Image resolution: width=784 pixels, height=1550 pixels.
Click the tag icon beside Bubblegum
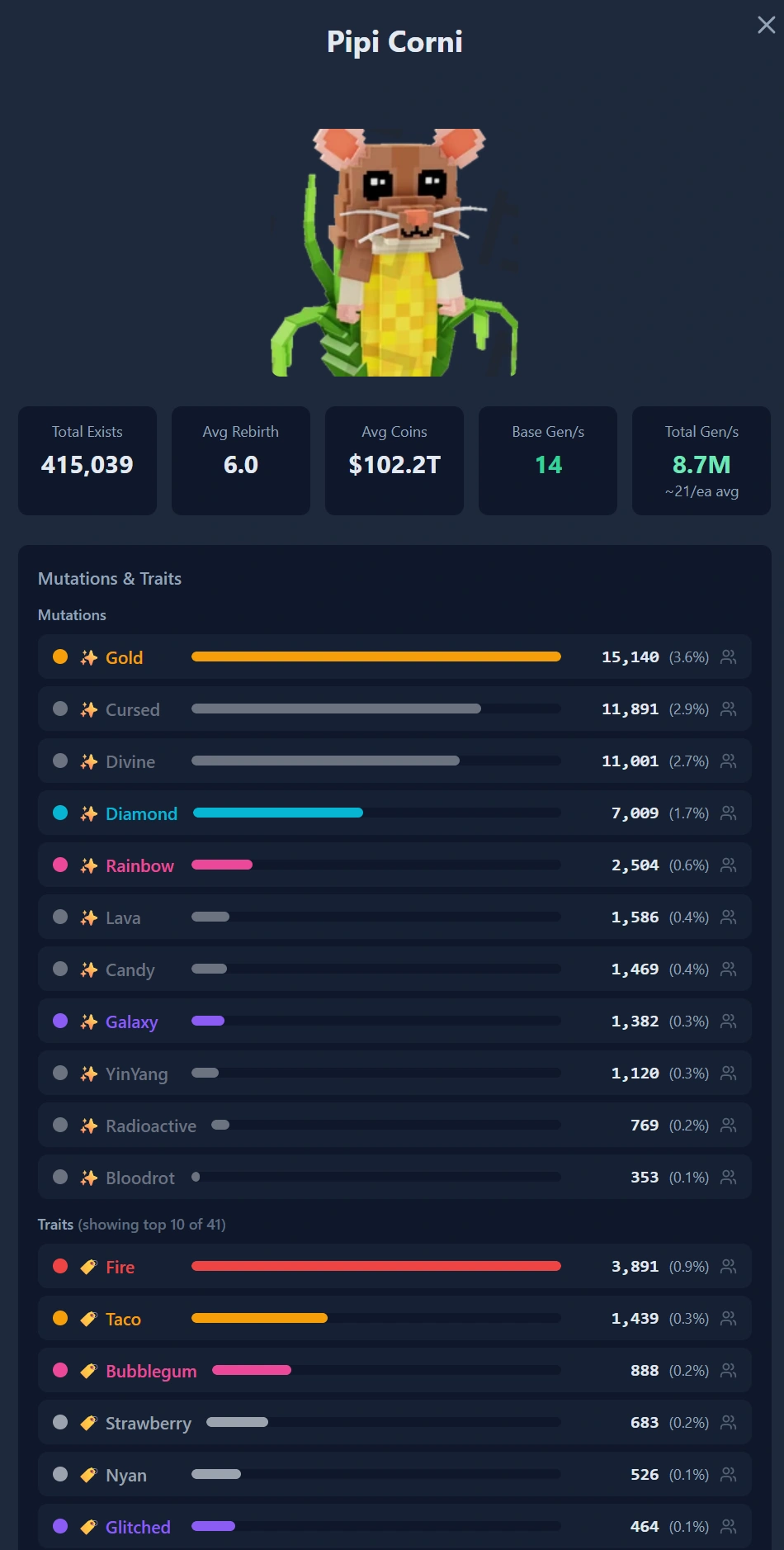tap(89, 1371)
